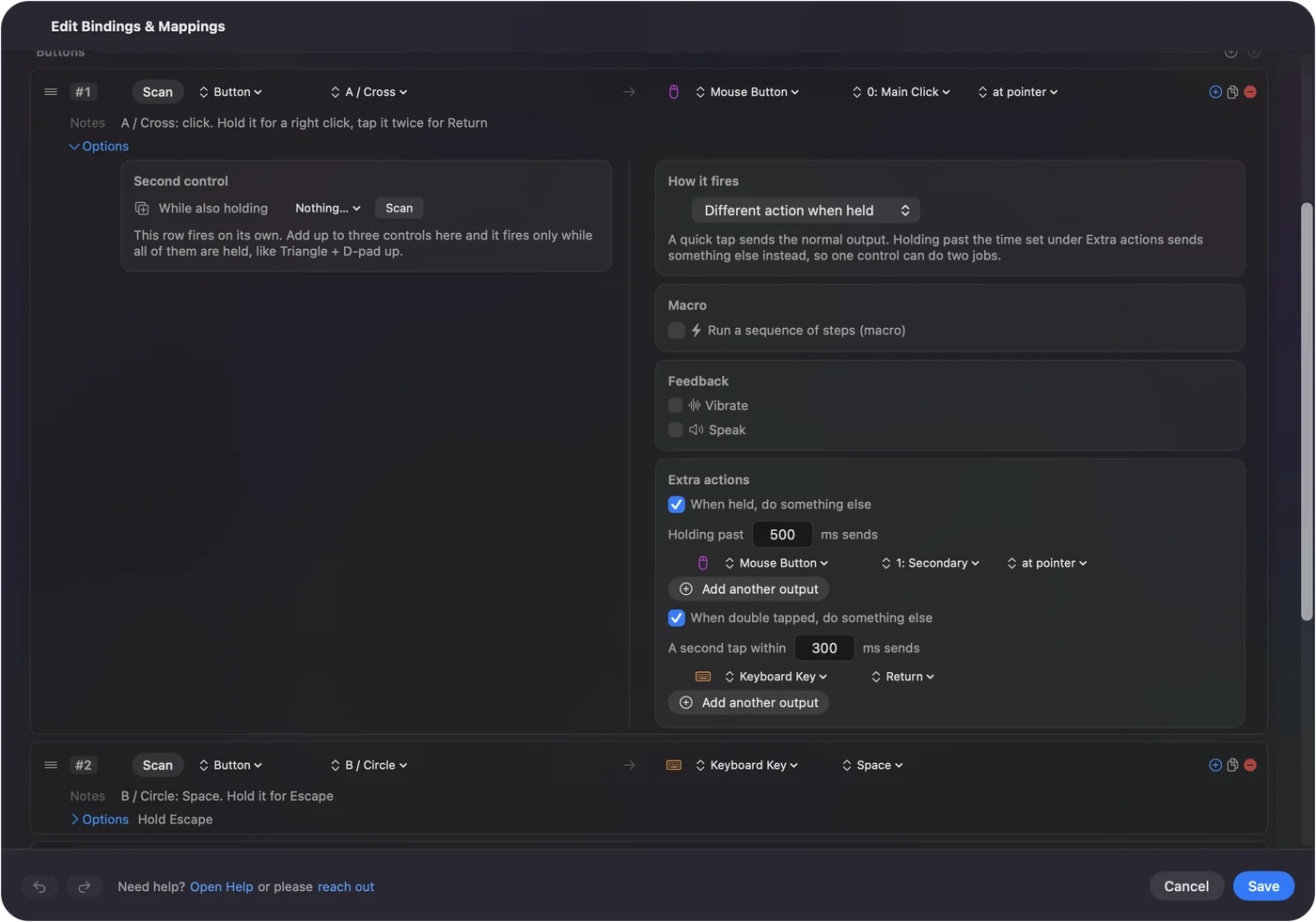Viewport: 1316px width, 922px height.
Task: Open the Nothing... second control dropdown
Action: tap(327, 209)
